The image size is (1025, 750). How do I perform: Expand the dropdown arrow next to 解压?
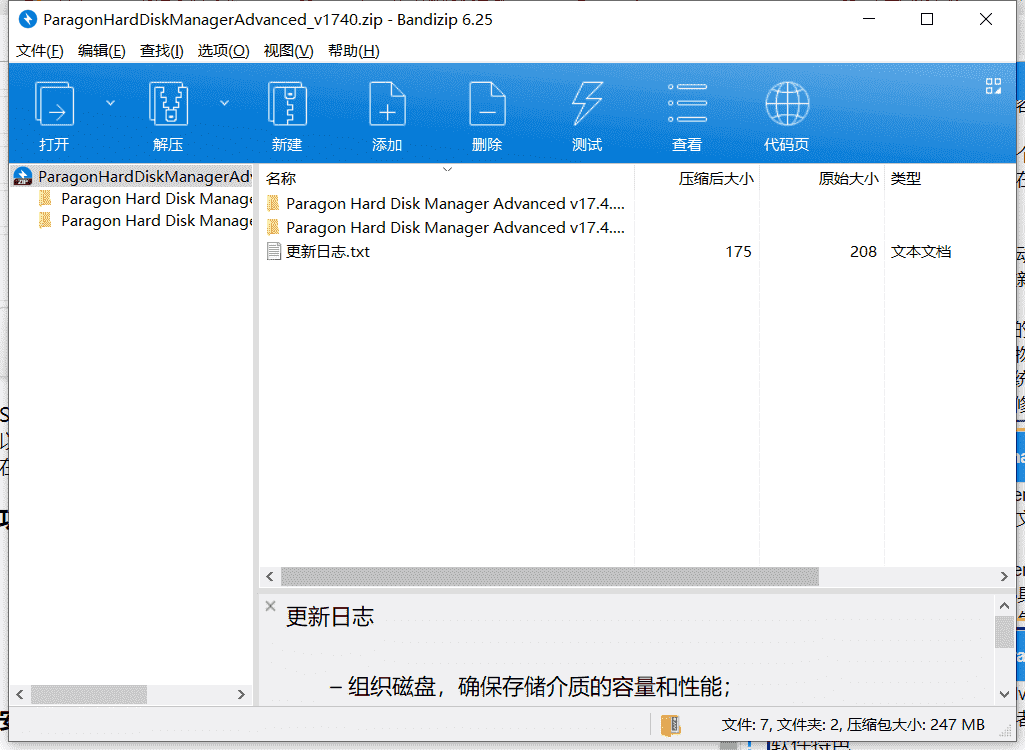point(224,103)
